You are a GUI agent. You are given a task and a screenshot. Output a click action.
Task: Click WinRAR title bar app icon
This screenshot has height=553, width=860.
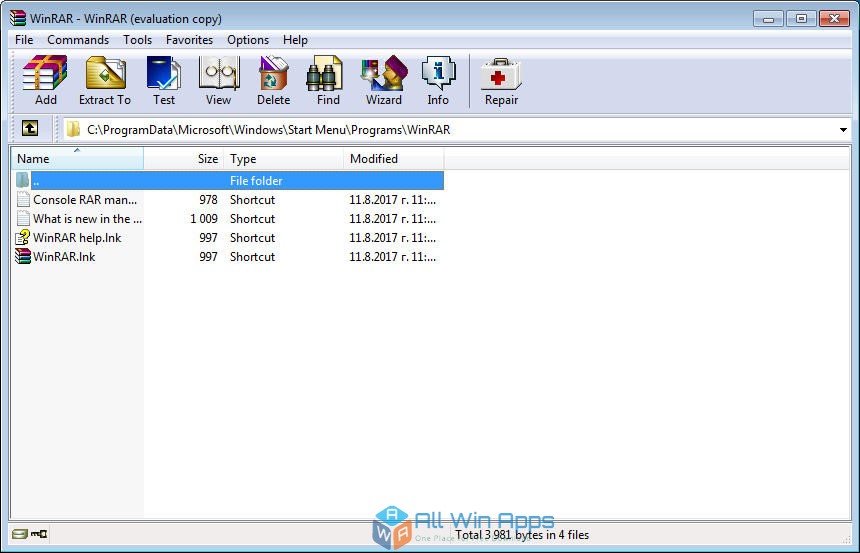pos(18,18)
